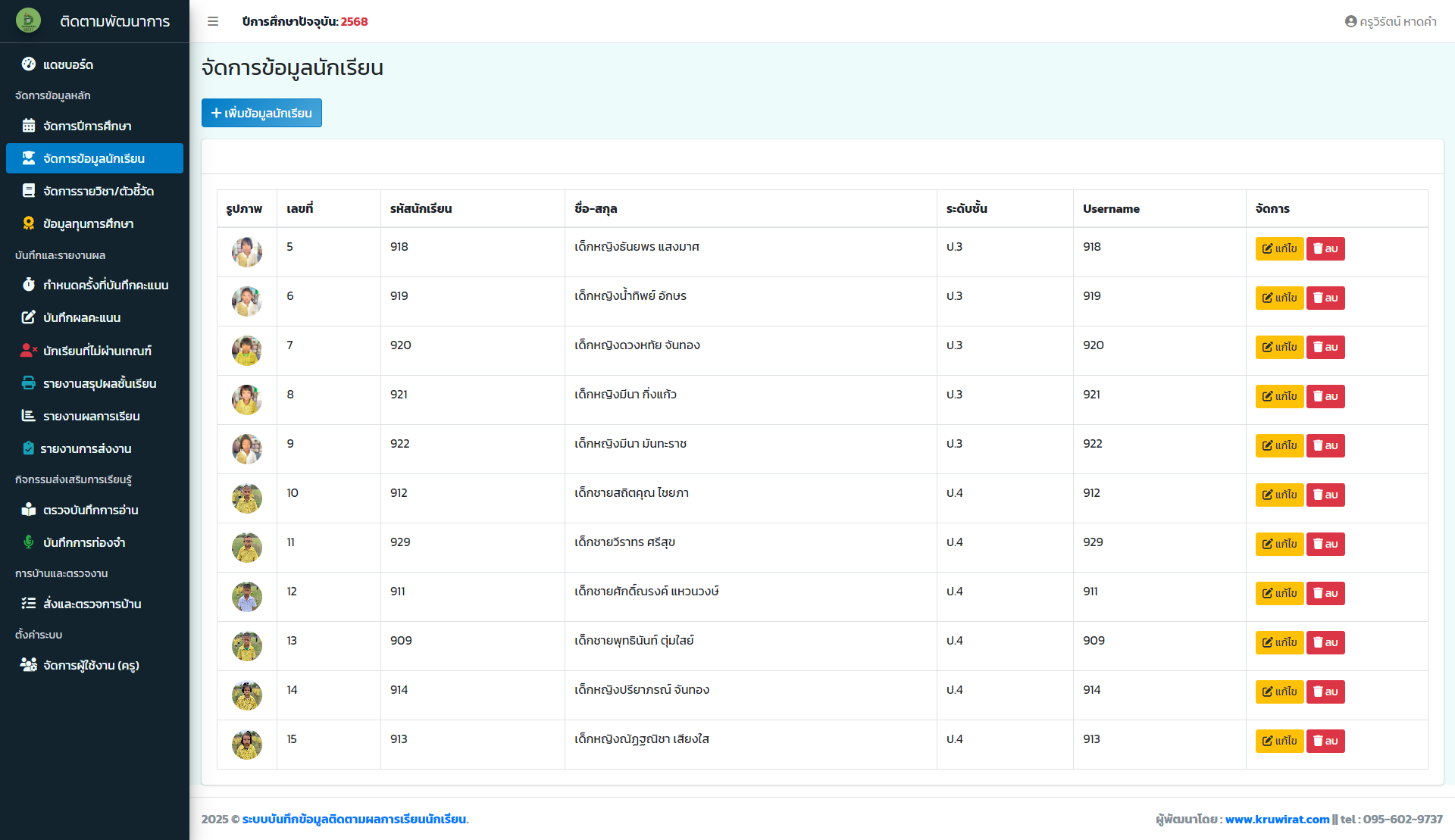Click the app logo in top left
This screenshot has width=1455, height=840.
coord(29,20)
